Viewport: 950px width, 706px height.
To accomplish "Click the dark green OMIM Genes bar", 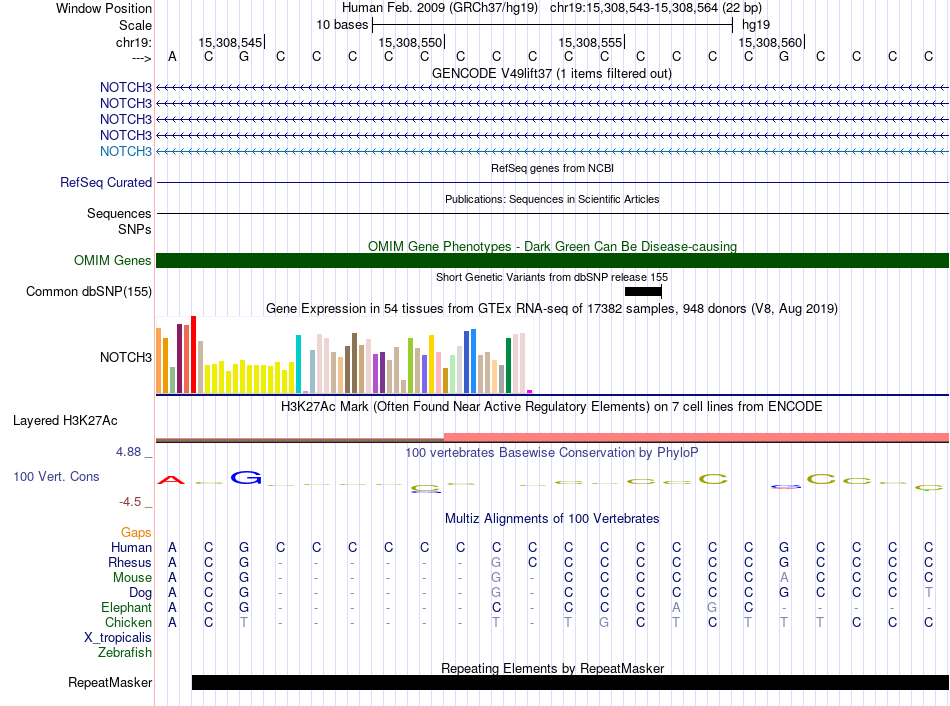I will click(x=552, y=261).
